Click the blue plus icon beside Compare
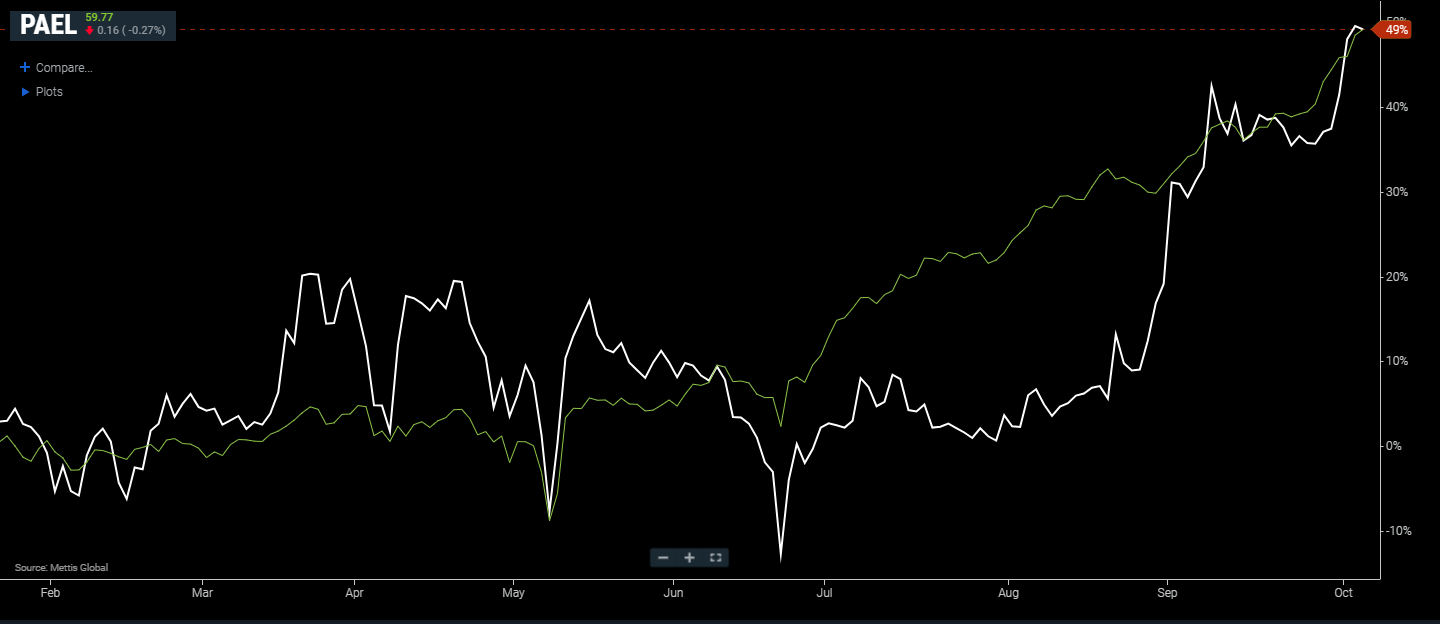Image resolution: width=1440 pixels, height=624 pixels. tap(25, 68)
